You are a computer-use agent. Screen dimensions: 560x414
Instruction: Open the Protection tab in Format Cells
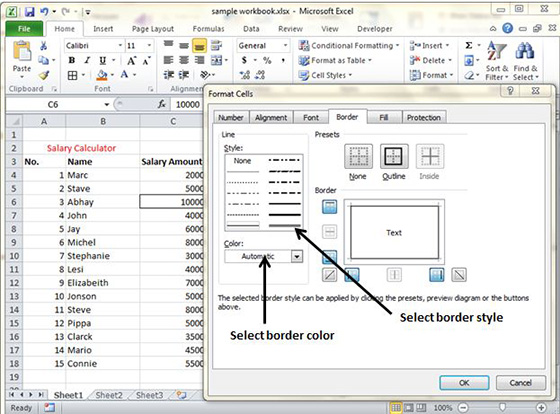424,118
